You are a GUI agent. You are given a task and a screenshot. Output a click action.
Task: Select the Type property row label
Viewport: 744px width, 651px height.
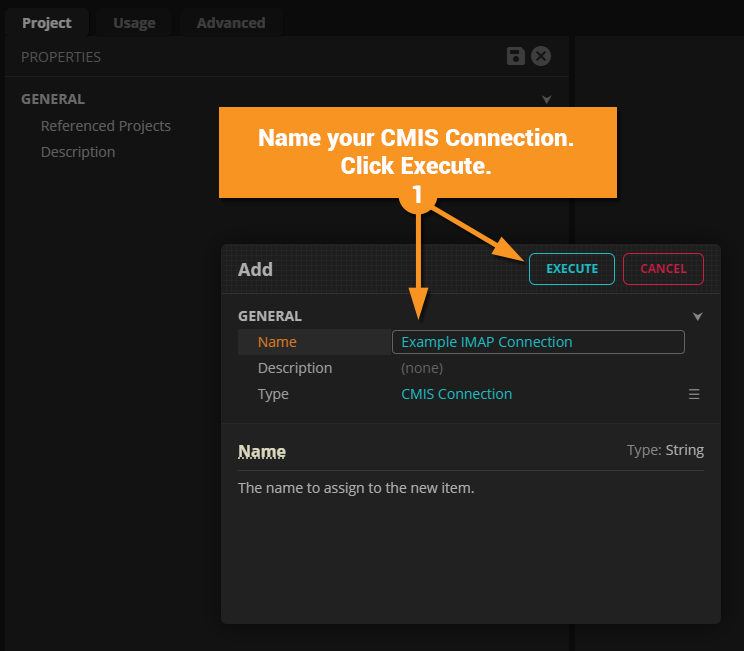point(273,394)
